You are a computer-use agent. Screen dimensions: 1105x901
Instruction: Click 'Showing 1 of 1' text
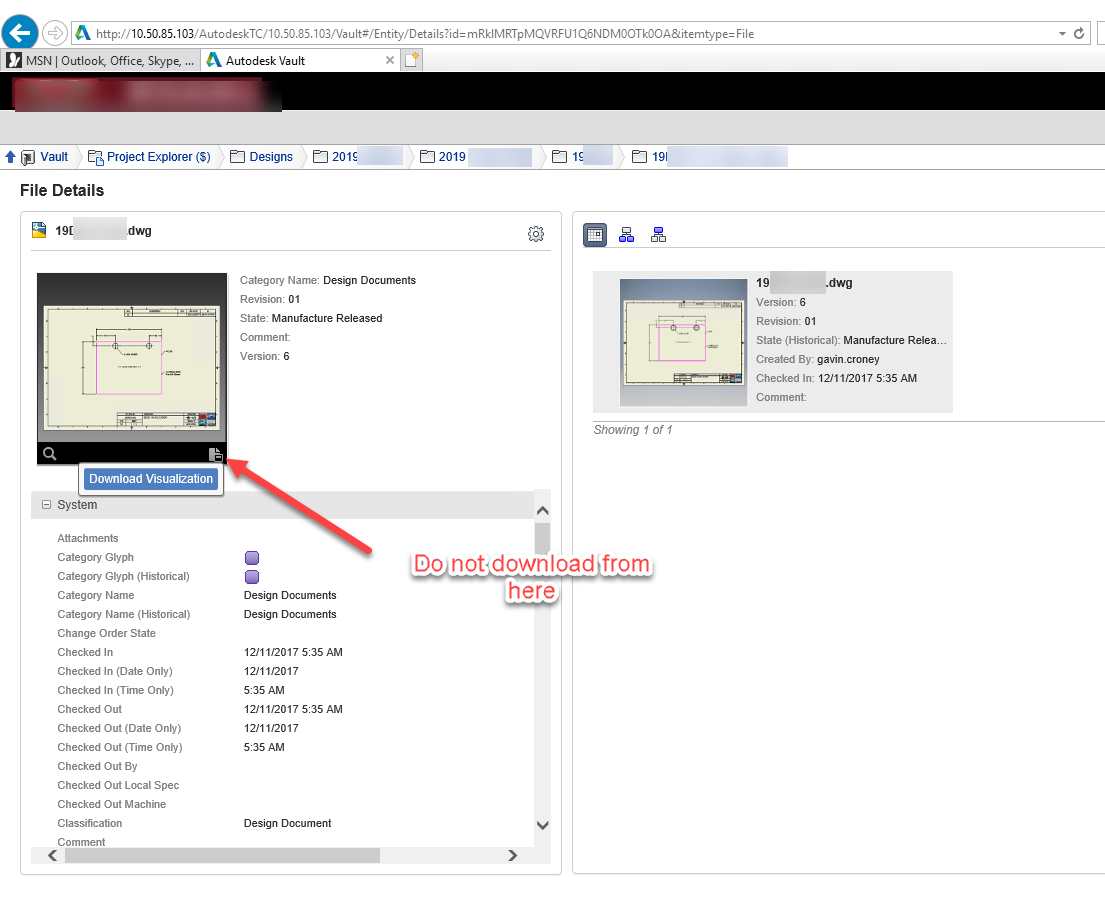pos(632,430)
